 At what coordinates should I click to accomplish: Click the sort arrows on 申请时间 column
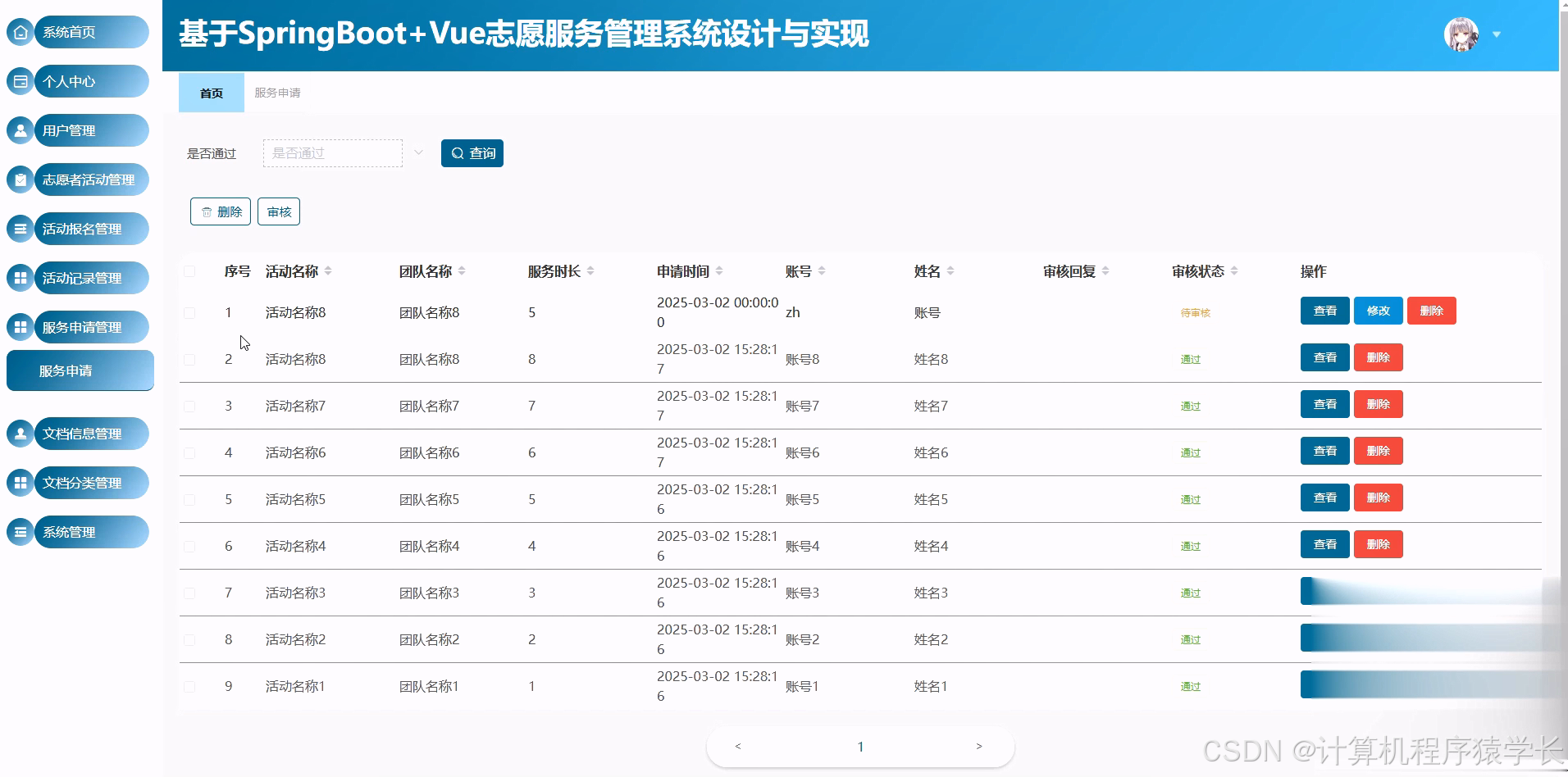point(720,270)
